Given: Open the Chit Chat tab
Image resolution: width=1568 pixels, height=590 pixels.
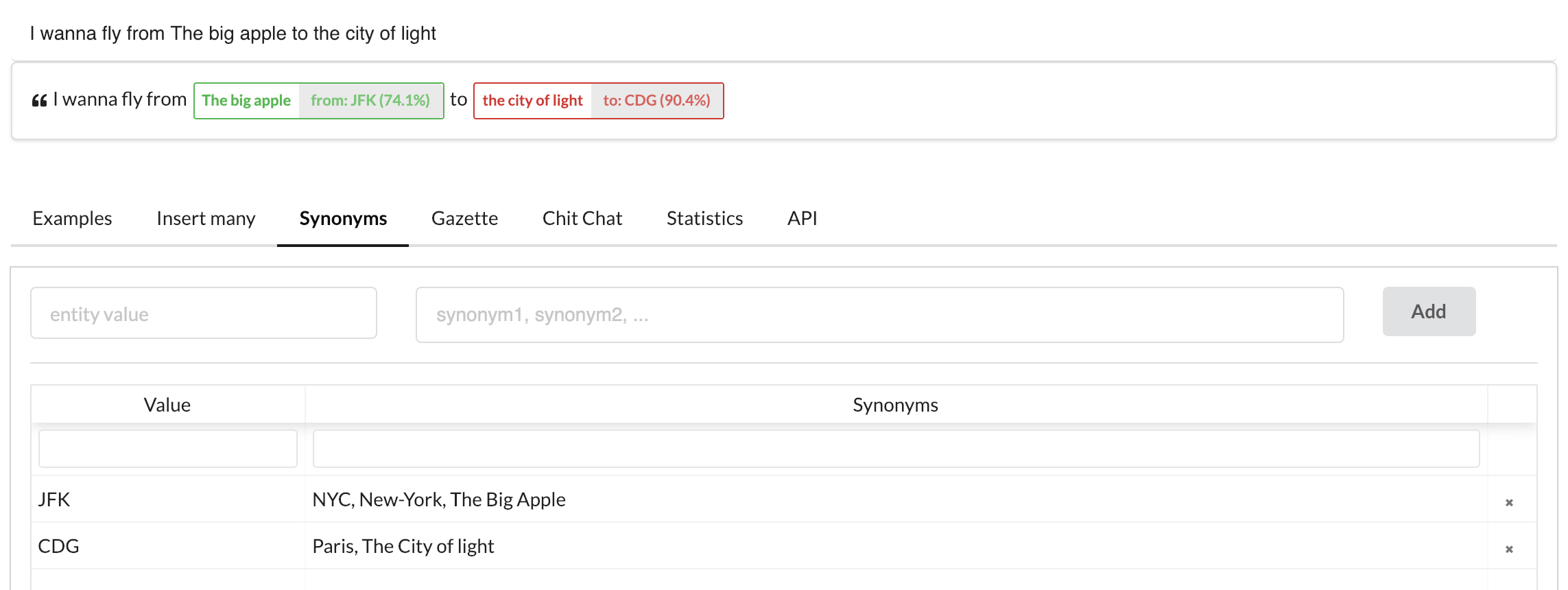Looking at the screenshot, I should tap(582, 218).
